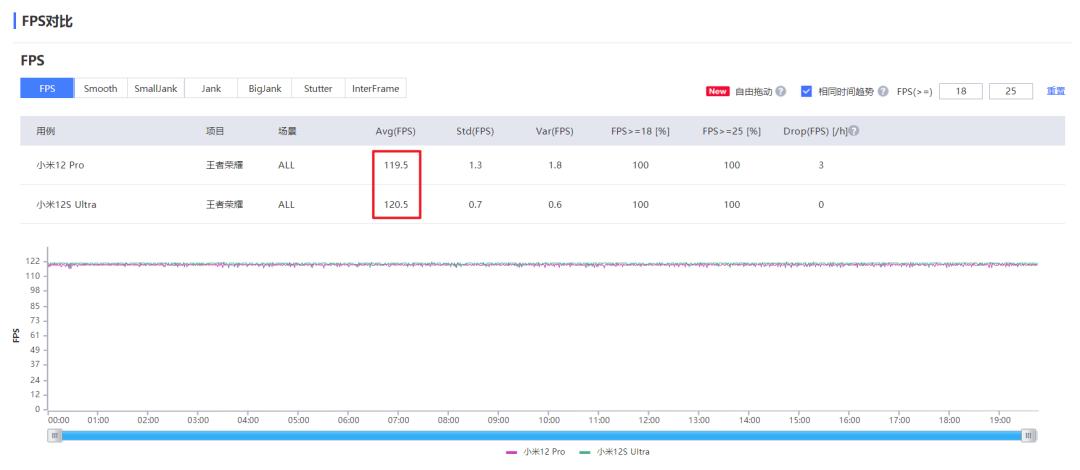Click the FPS threshold field showing 18
Screen dimensions: 1080x470
pos(961,91)
